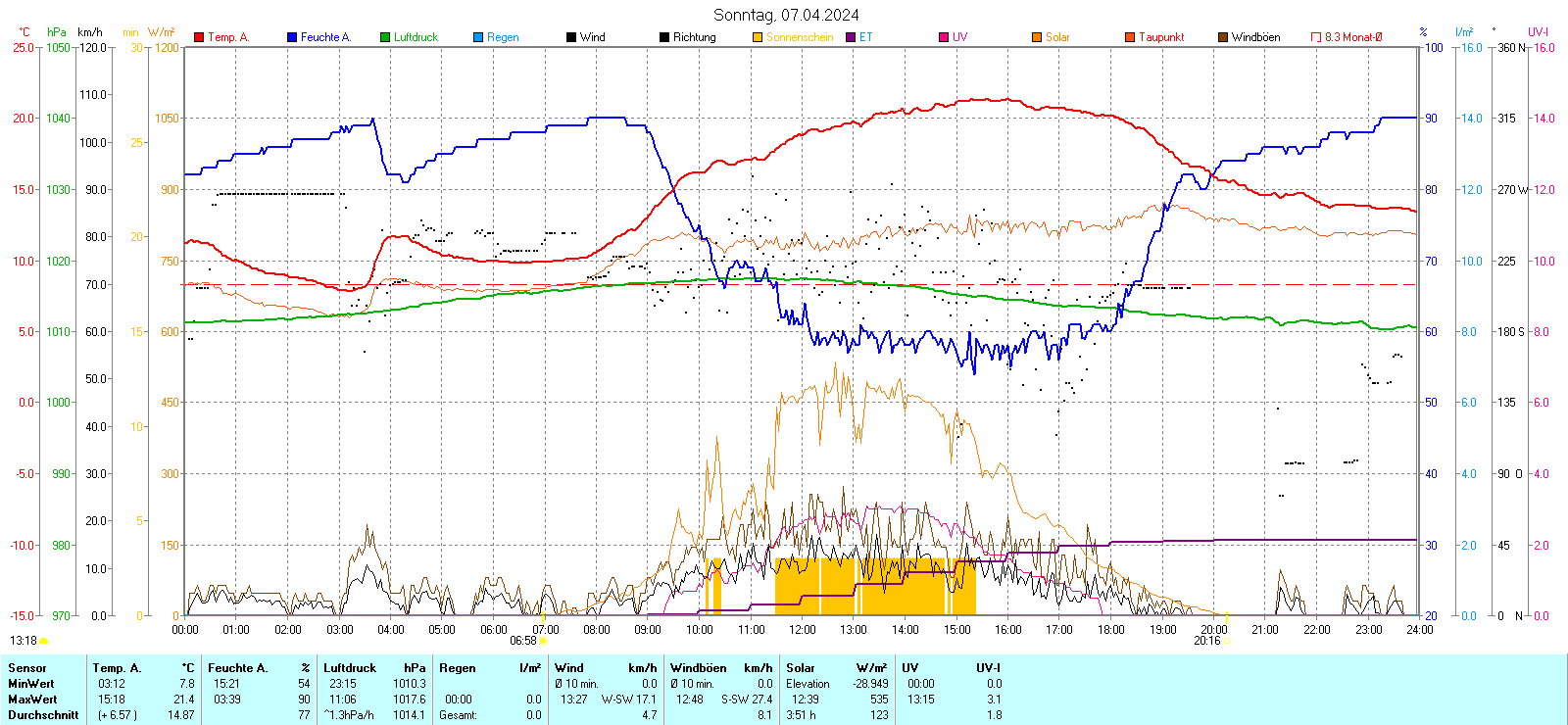Click the Gesamt: rain total label

coord(458,715)
